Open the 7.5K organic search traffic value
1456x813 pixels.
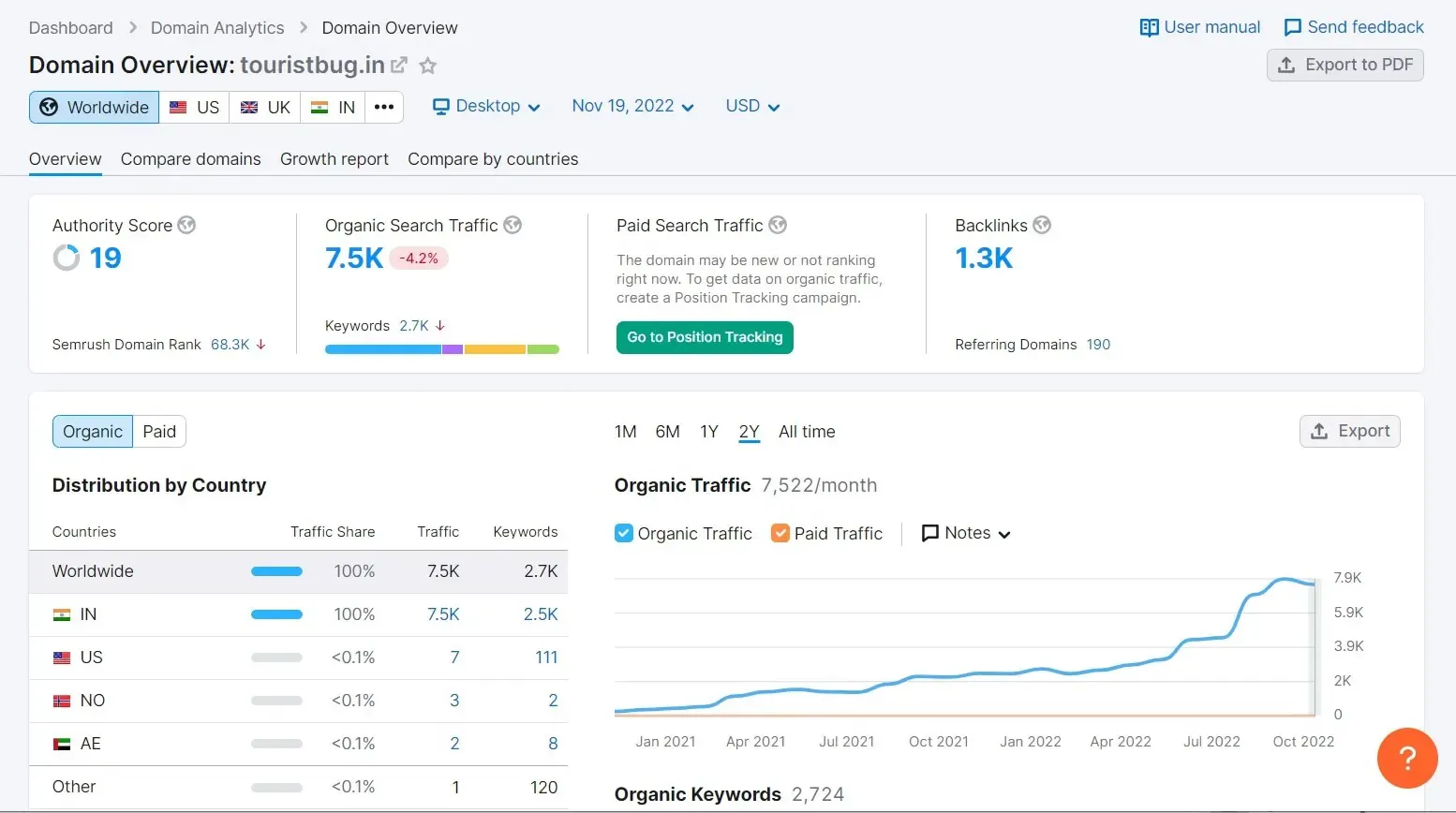click(354, 258)
